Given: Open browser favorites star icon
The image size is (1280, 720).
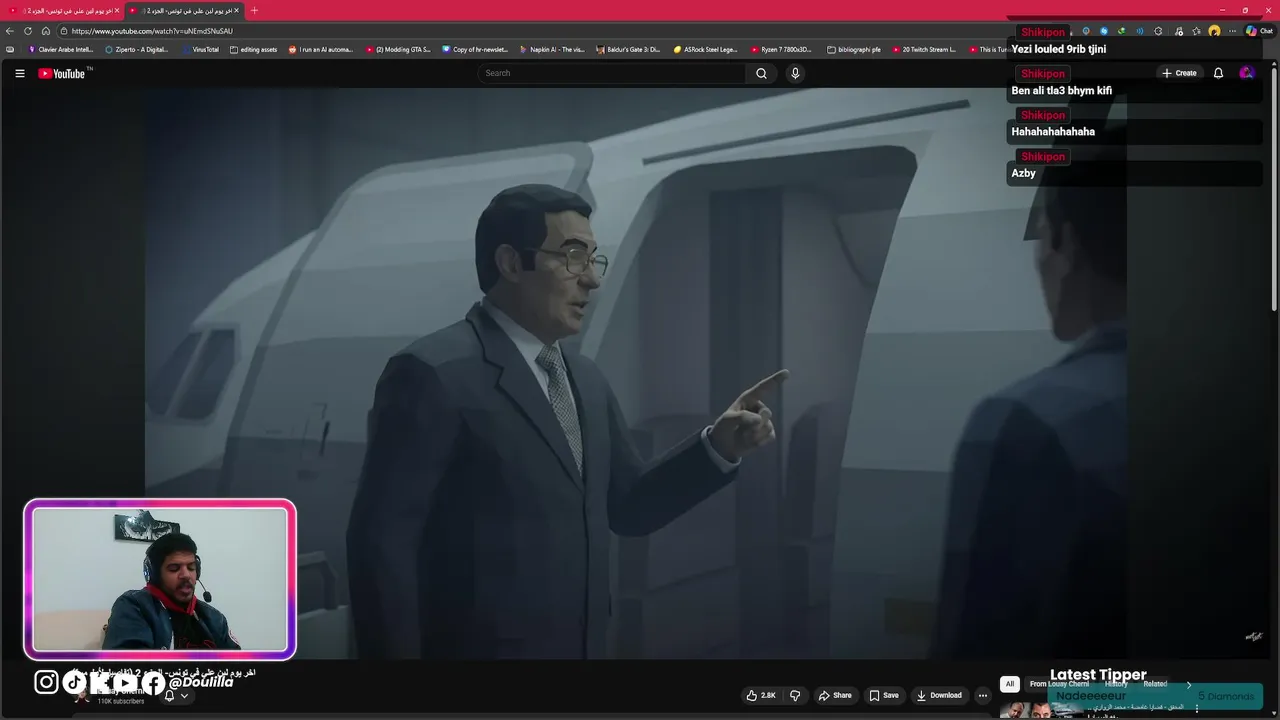Looking at the screenshot, I should click(x=1196, y=31).
